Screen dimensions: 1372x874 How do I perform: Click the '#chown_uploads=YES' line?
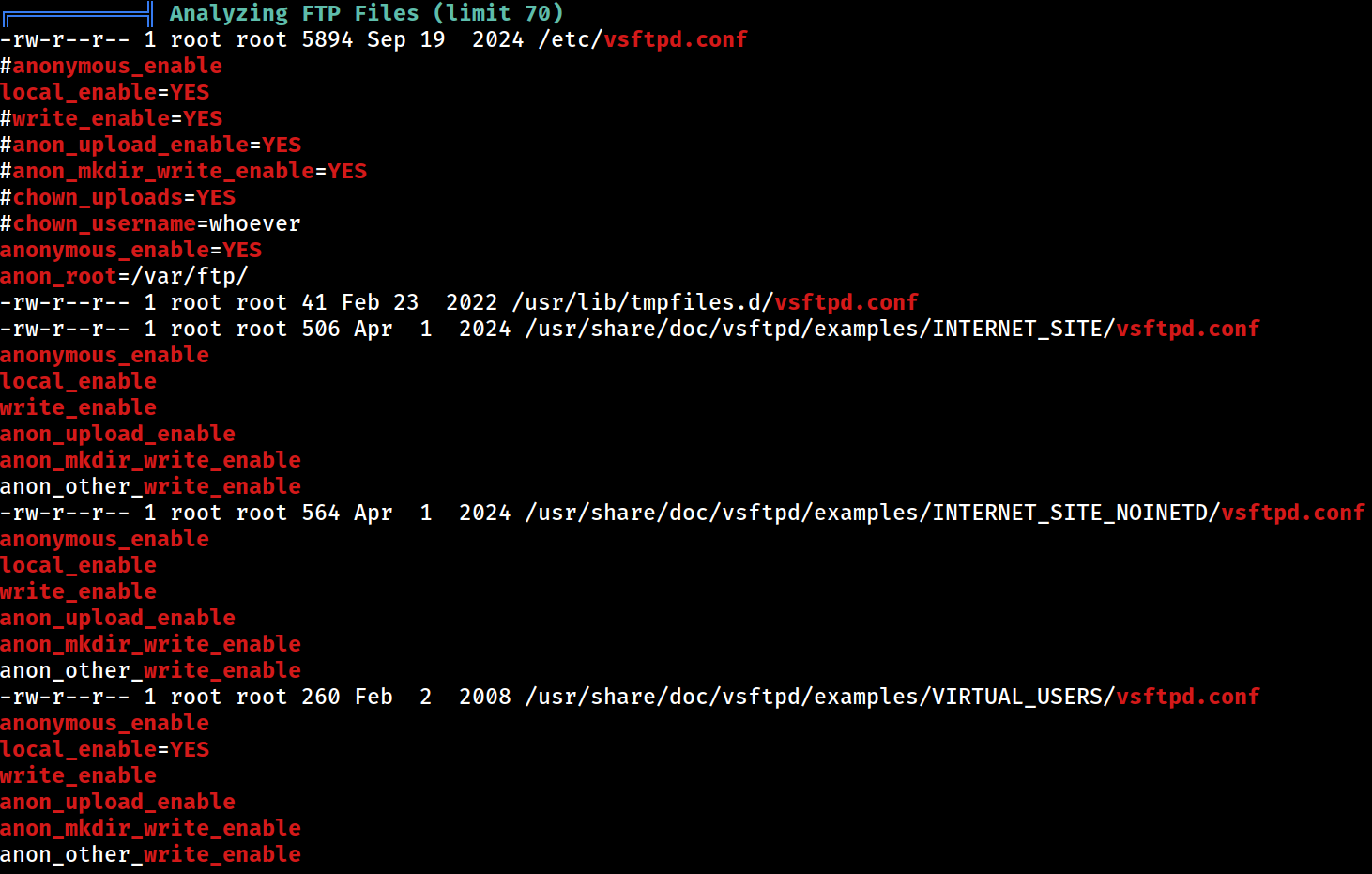[x=118, y=197]
